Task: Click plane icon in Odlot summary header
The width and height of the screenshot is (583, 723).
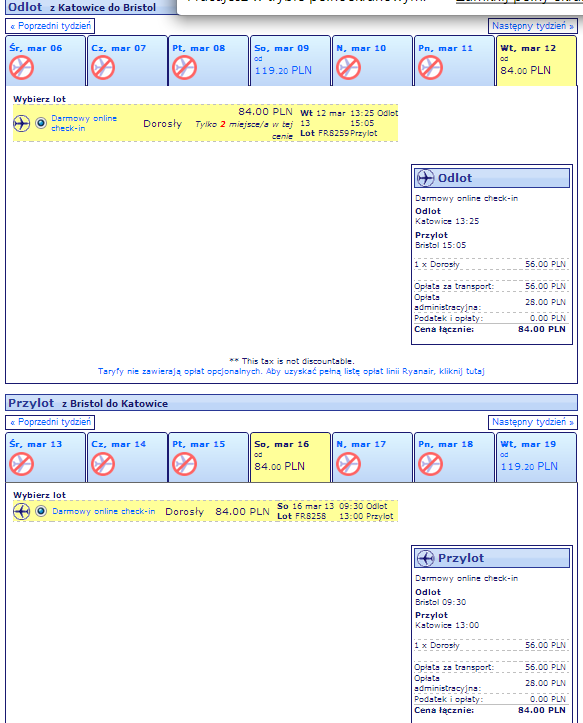Action: pos(425,178)
